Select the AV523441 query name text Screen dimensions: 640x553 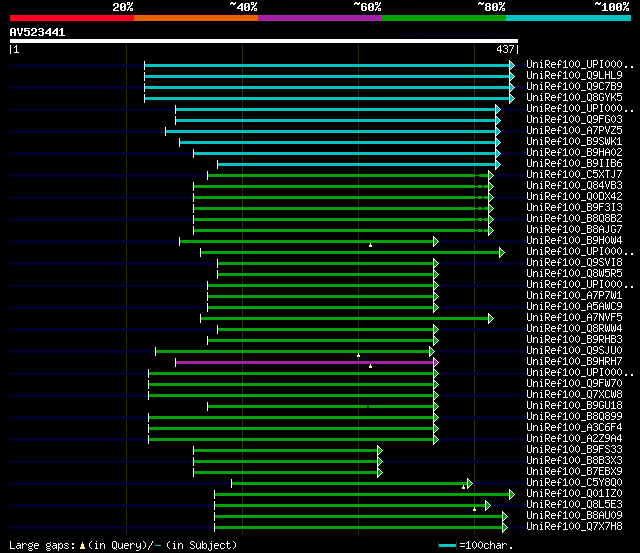pos(37,32)
